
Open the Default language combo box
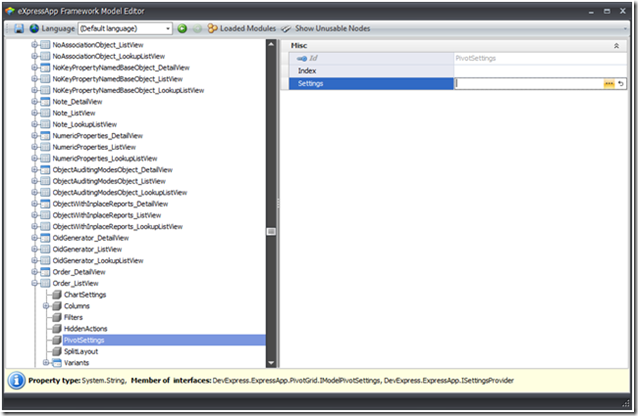(125, 28)
